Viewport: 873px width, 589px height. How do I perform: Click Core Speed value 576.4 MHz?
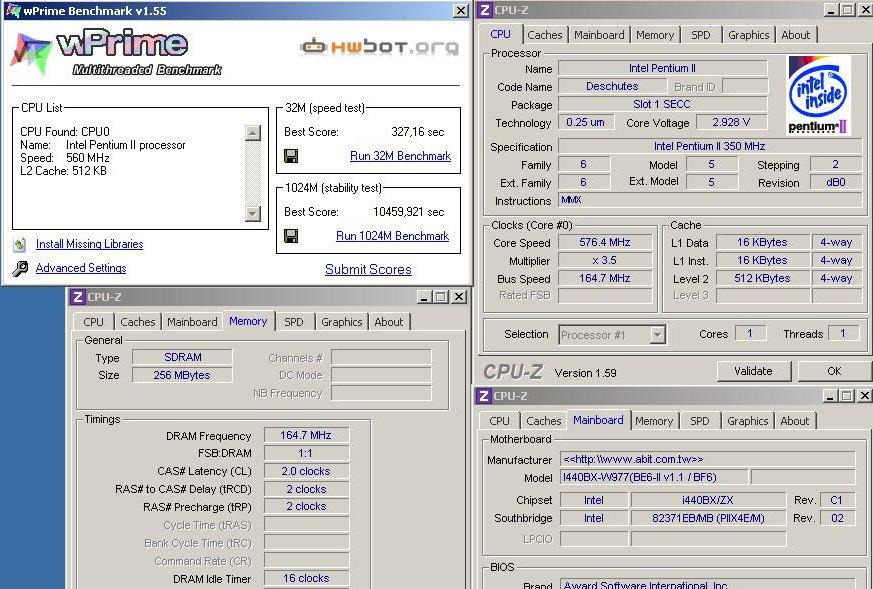(x=605, y=242)
